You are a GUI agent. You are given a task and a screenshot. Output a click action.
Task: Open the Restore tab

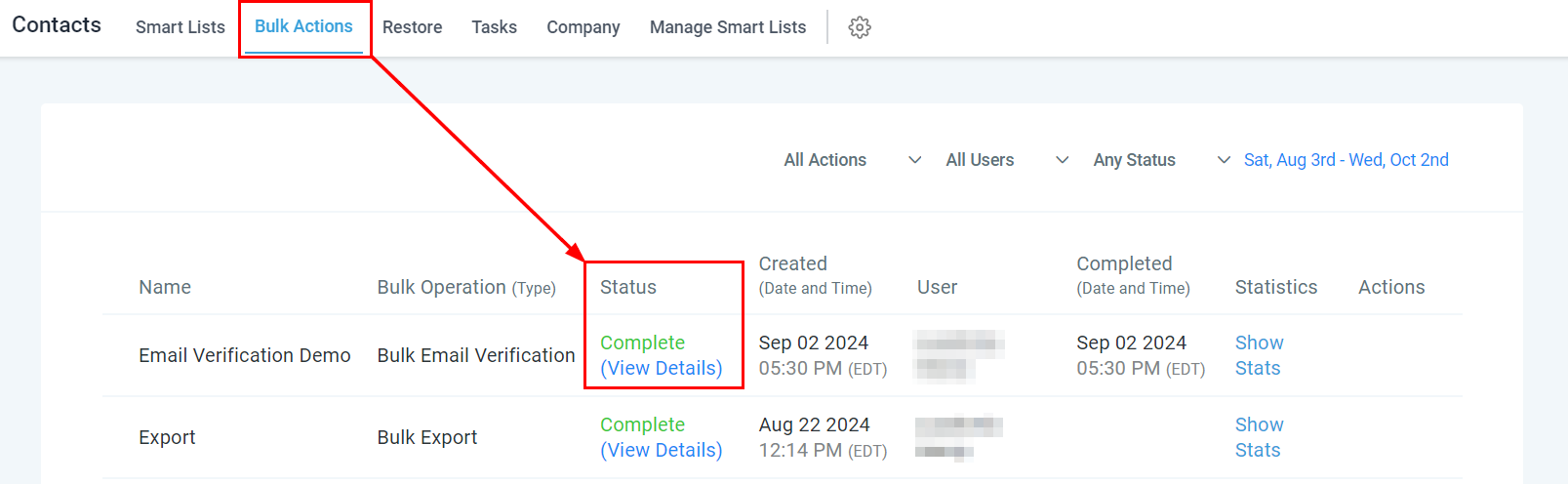412,27
